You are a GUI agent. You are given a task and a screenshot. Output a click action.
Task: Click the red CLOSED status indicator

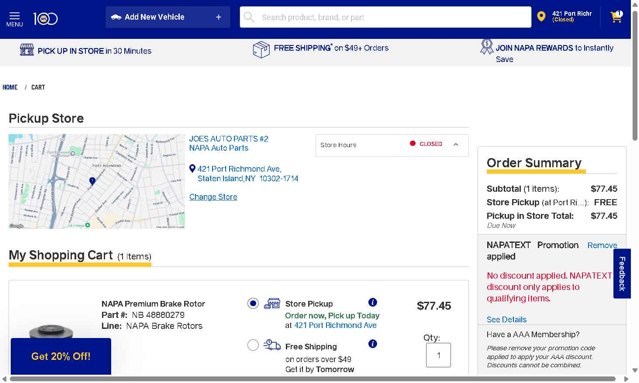click(x=426, y=144)
